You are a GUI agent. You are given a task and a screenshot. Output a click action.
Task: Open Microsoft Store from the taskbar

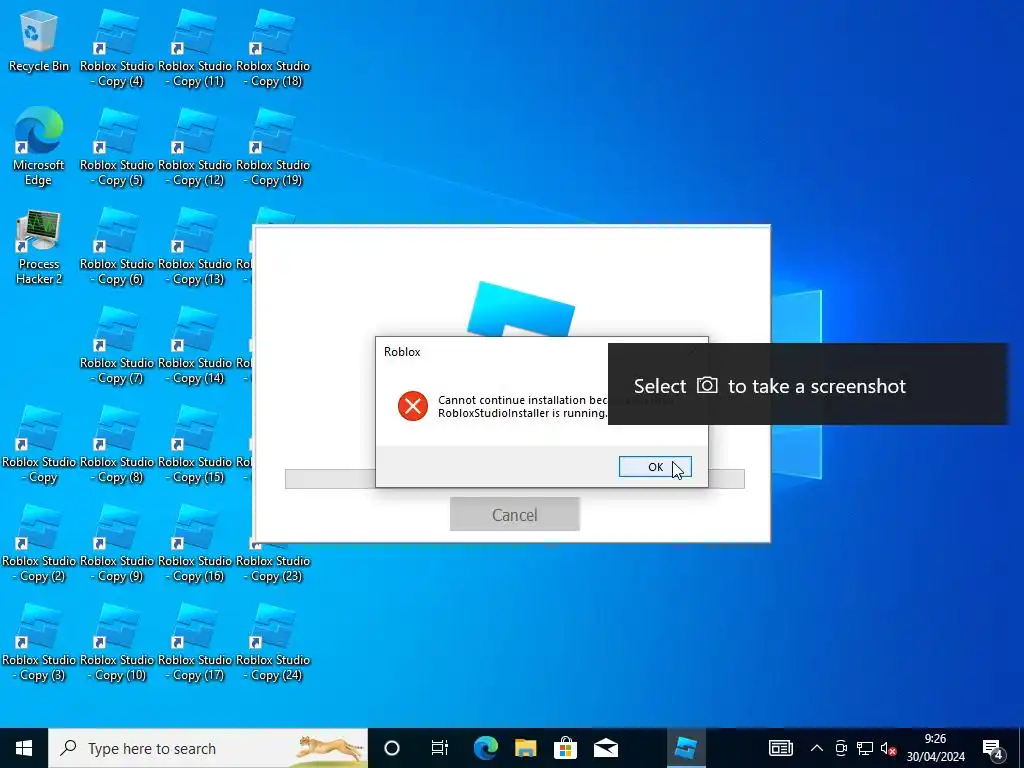[565, 748]
